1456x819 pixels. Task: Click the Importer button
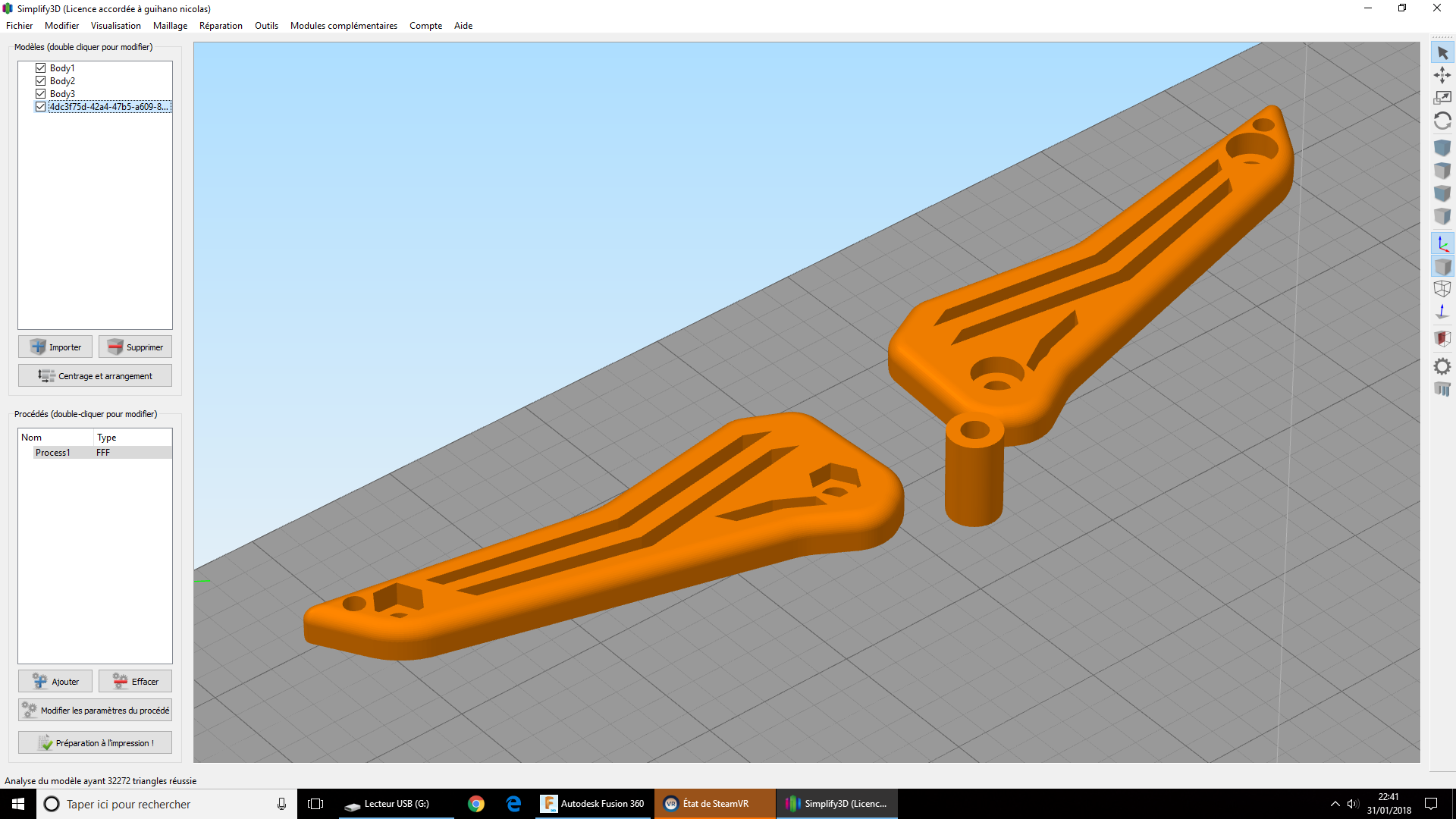(x=55, y=347)
